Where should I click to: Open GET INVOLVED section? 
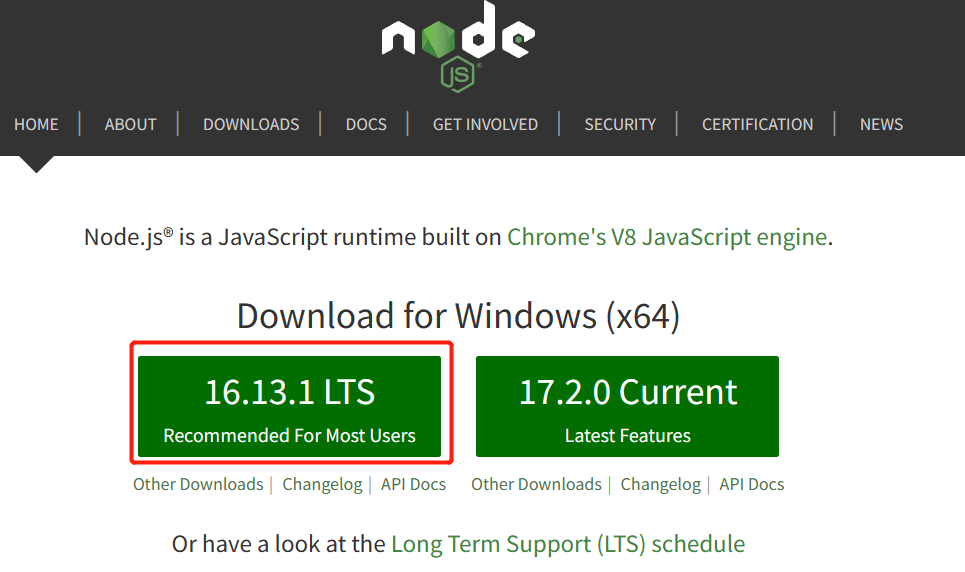pos(486,124)
